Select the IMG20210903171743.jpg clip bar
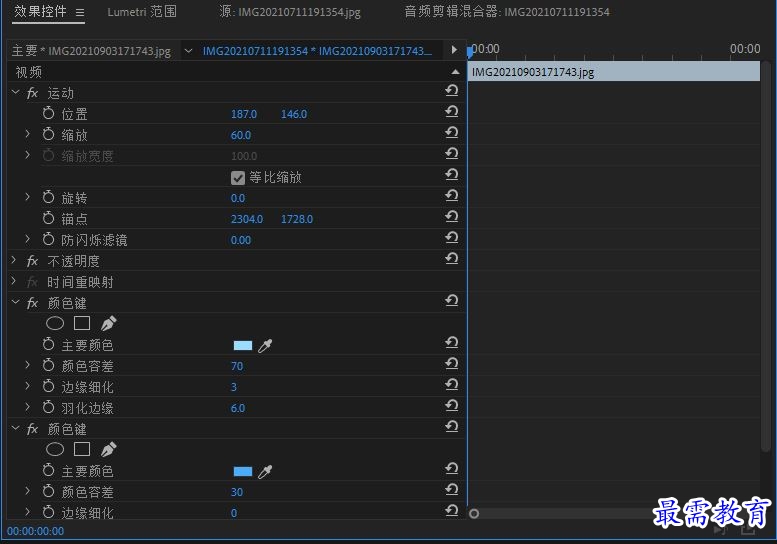Screen dimensions: 777x544 613,72
